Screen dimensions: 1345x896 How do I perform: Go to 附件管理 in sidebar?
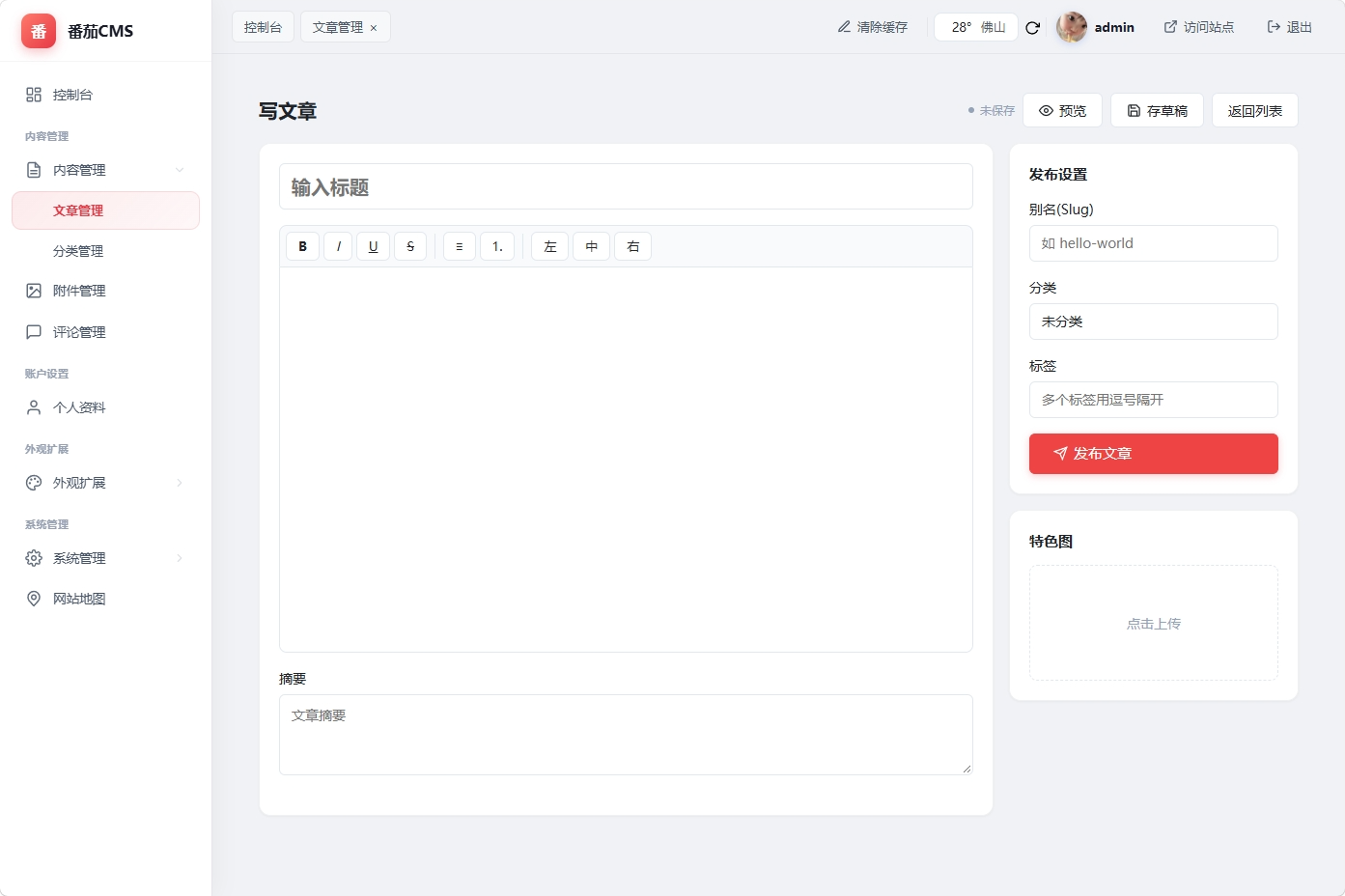pyautogui.click(x=105, y=291)
